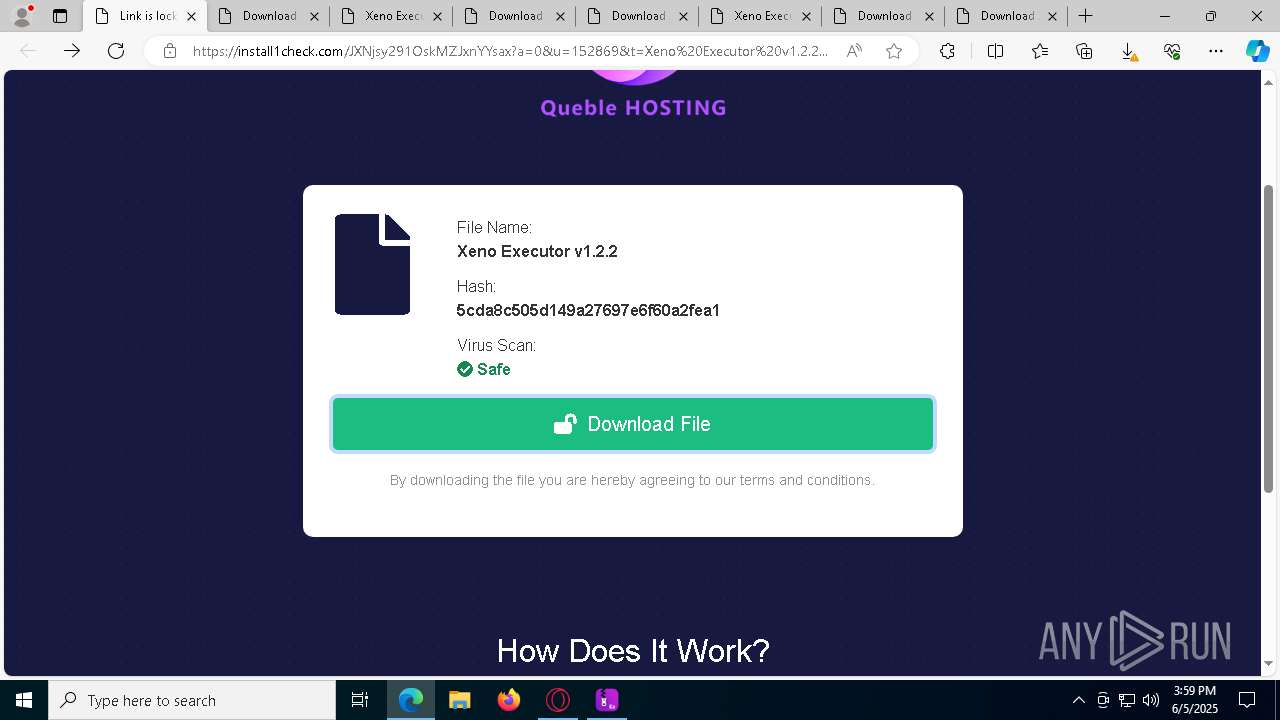The width and height of the screenshot is (1280, 720).
Task: Open Firefox from the taskbar
Action: (x=509, y=700)
